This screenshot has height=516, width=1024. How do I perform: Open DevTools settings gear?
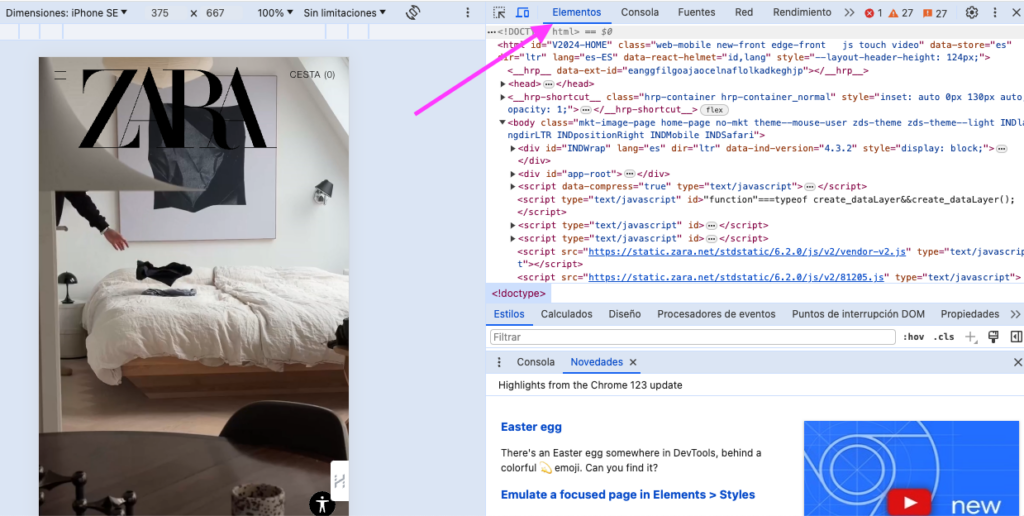[x=972, y=12]
